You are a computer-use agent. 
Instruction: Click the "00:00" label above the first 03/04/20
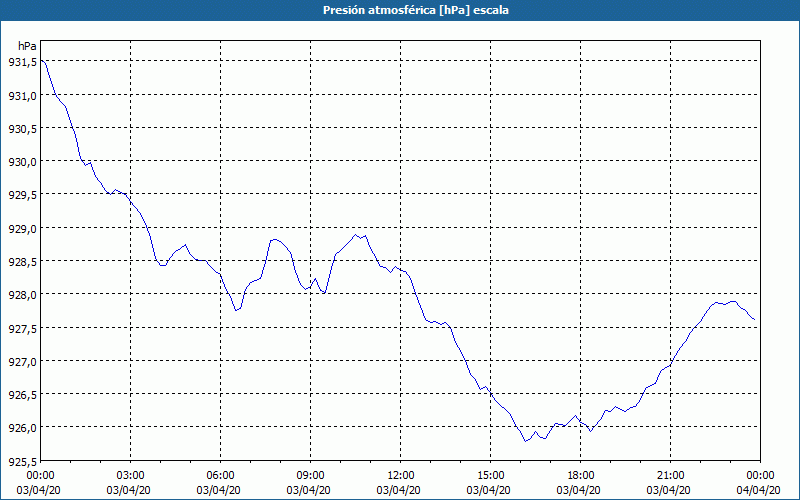pos(41,476)
